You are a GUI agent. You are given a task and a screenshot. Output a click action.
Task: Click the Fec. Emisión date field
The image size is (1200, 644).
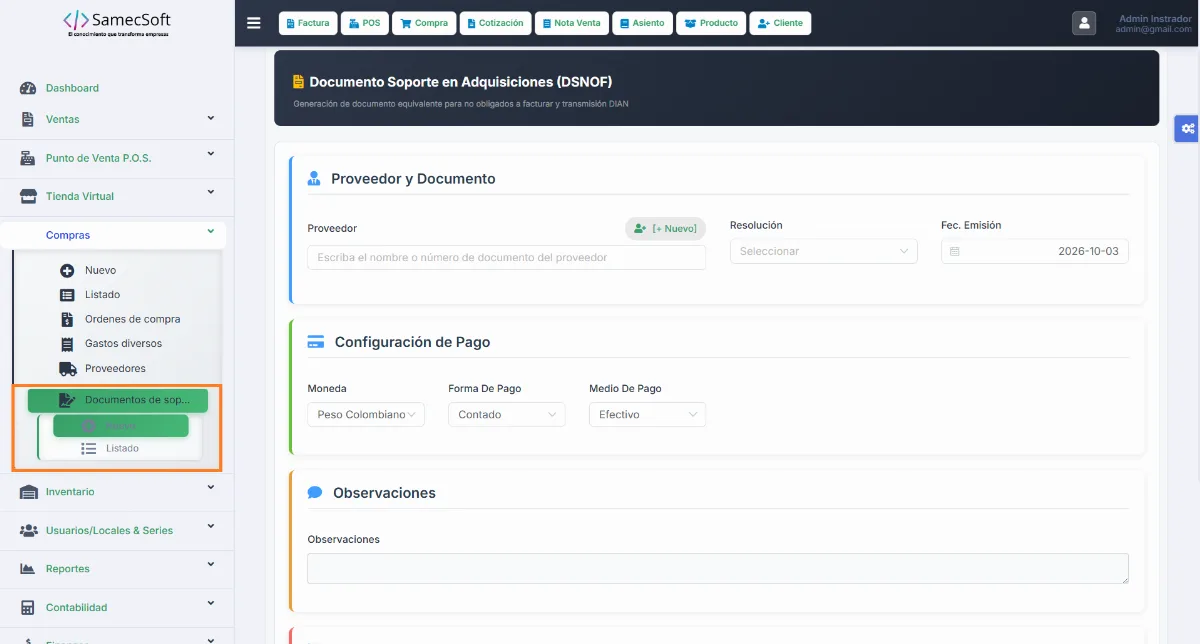pos(1035,251)
